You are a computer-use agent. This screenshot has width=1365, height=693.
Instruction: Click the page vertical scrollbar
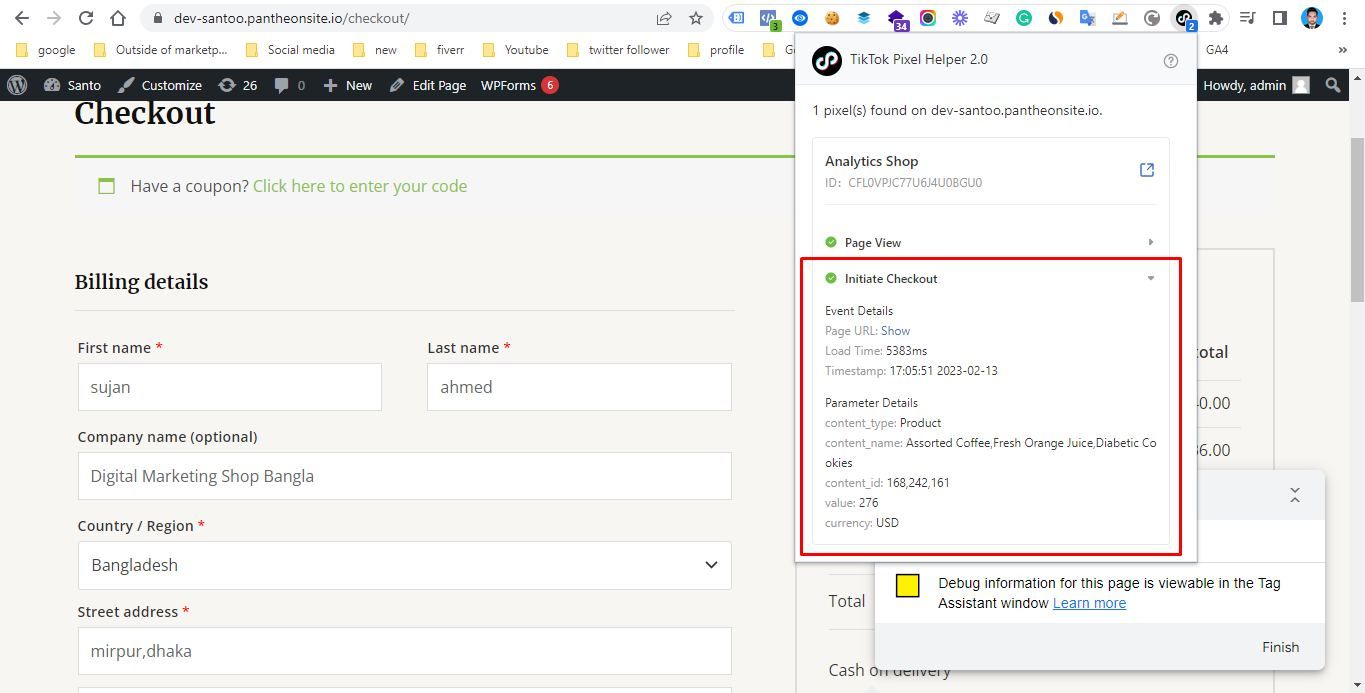[x=1357, y=220]
